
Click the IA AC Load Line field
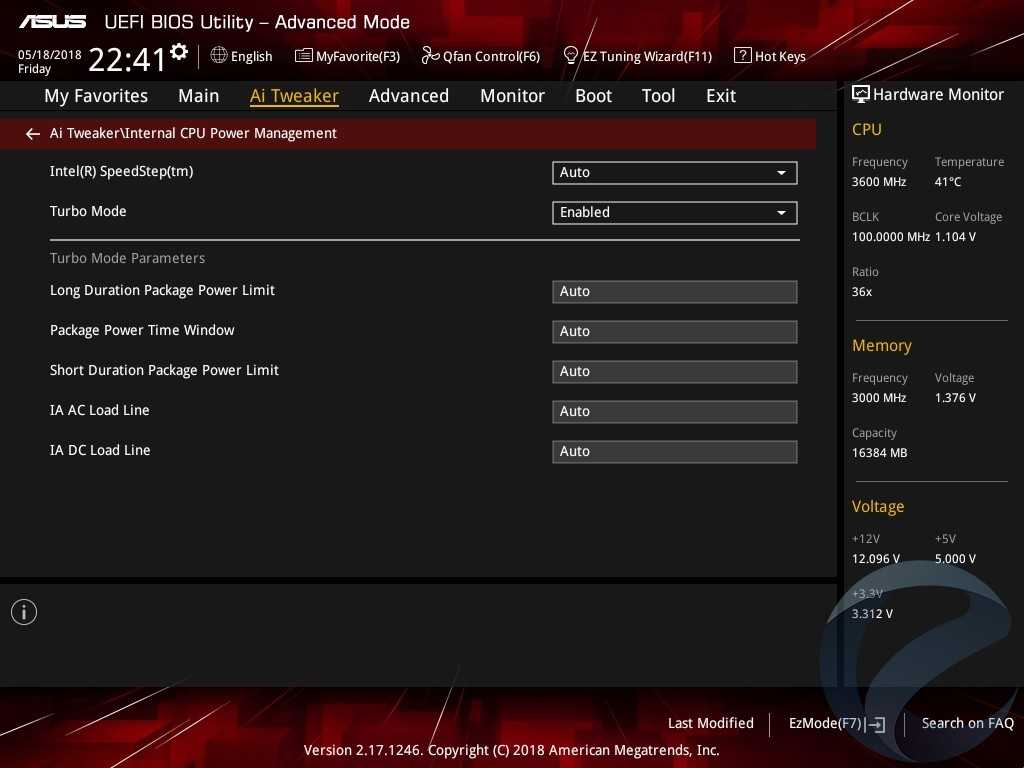tap(674, 412)
